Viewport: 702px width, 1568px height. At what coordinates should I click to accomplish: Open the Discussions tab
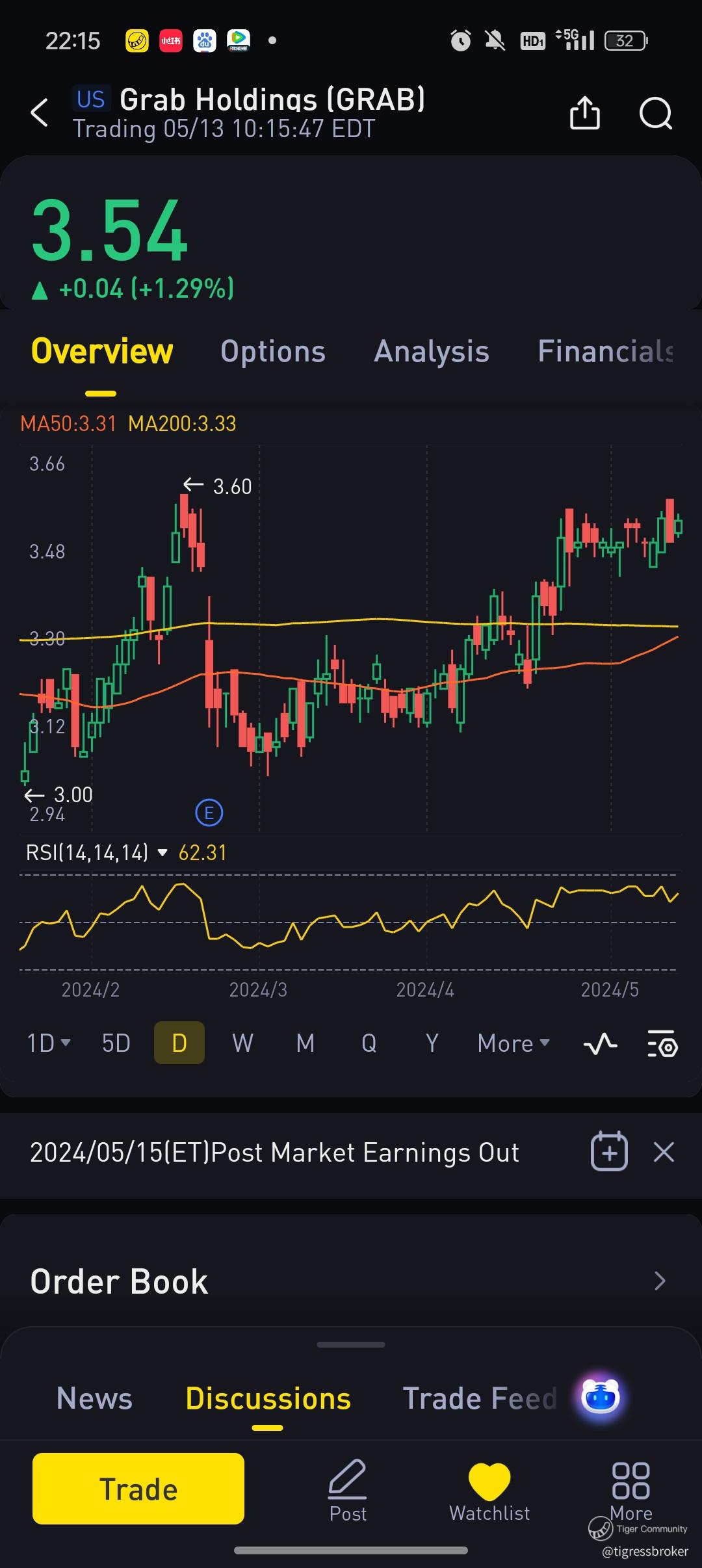point(268,1398)
